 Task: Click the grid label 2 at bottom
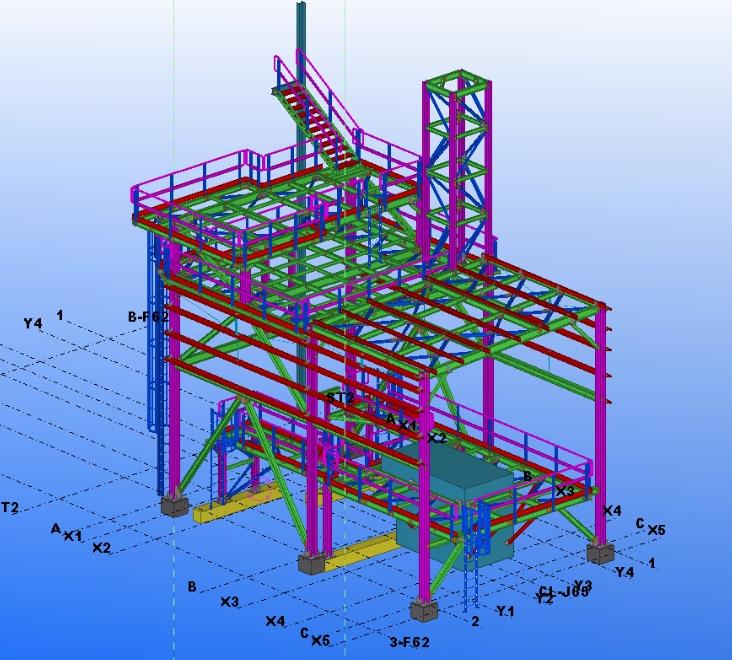click(x=475, y=622)
